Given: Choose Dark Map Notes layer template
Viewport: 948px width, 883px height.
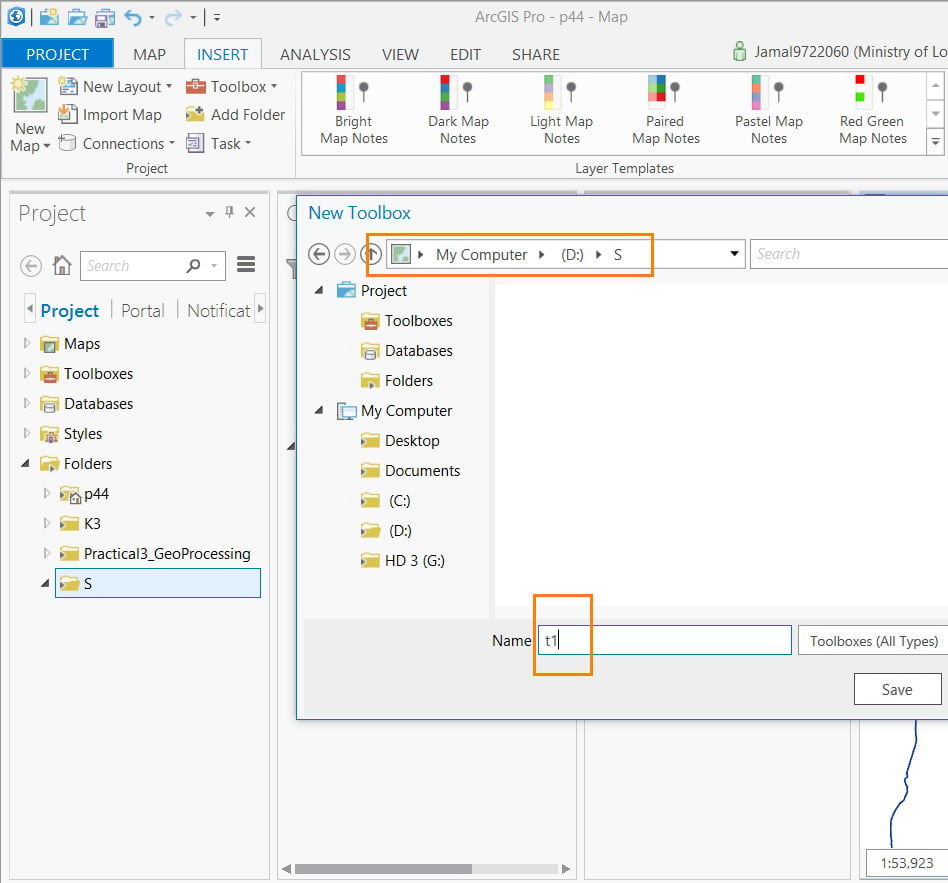Looking at the screenshot, I should (x=458, y=111).
